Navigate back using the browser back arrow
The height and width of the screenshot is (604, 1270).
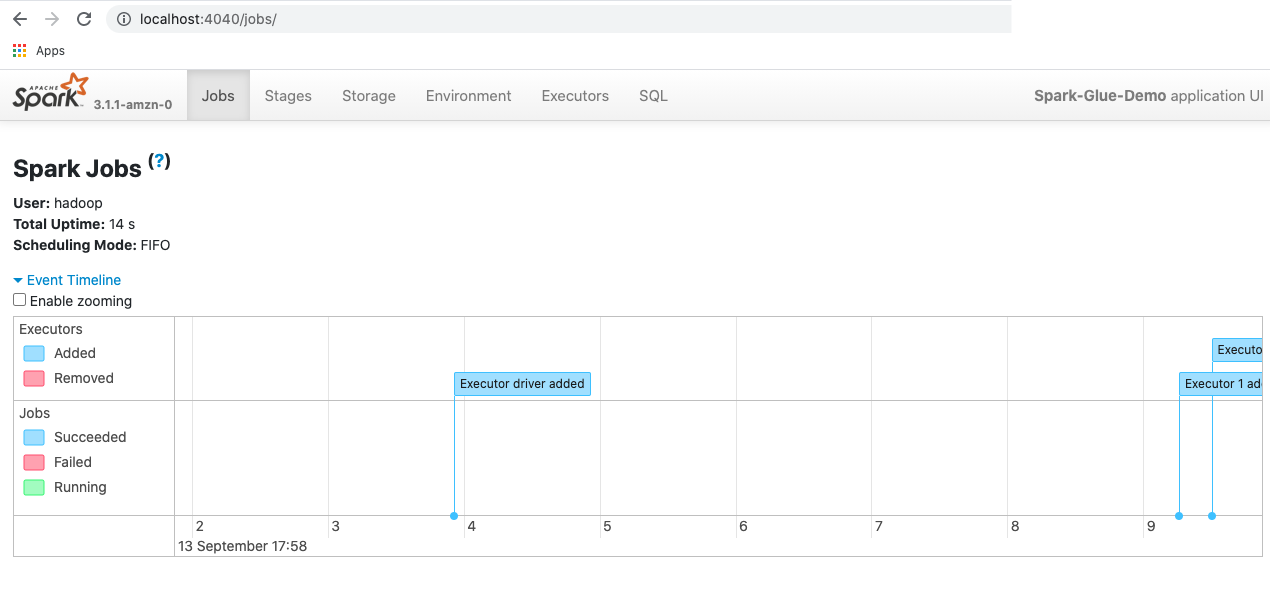(19, 17)
